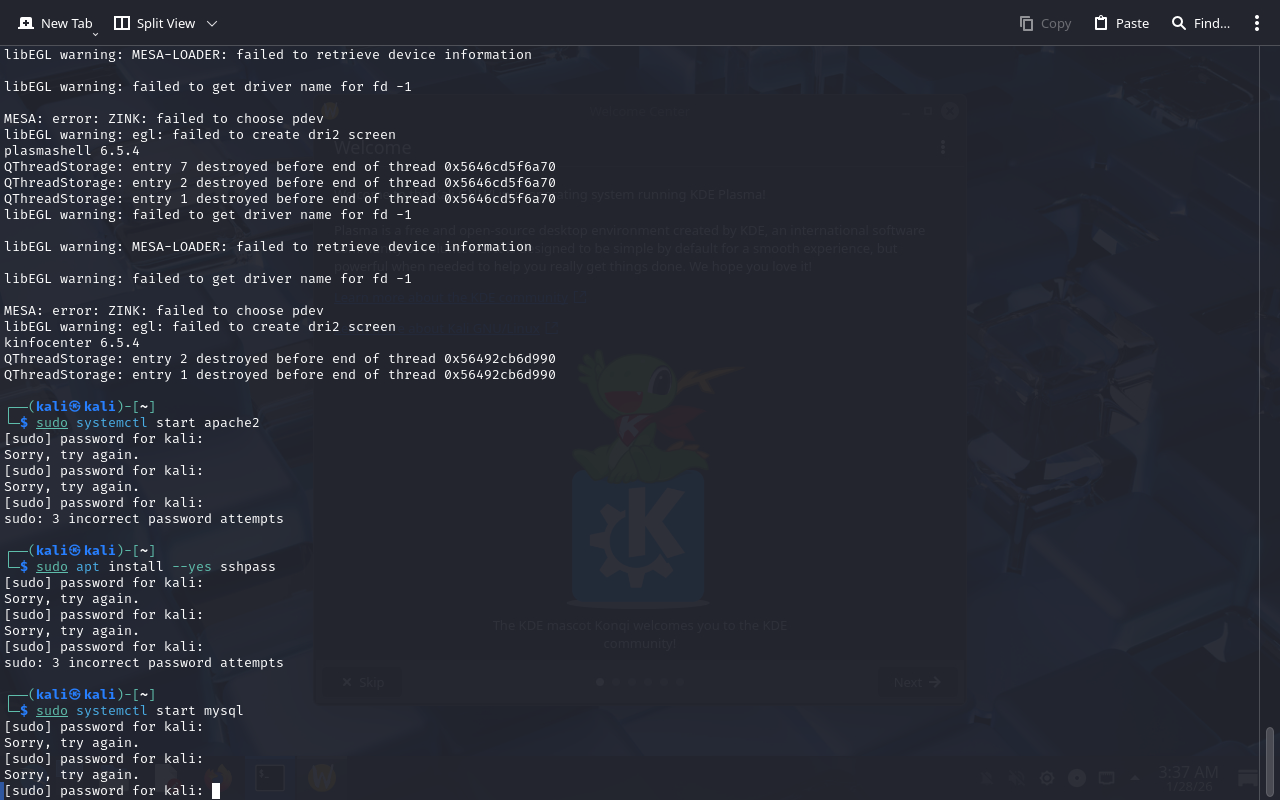The image size is (1280, 800).
Task: Open the Welcome window's three-dot menu
Action: point(942,147)
